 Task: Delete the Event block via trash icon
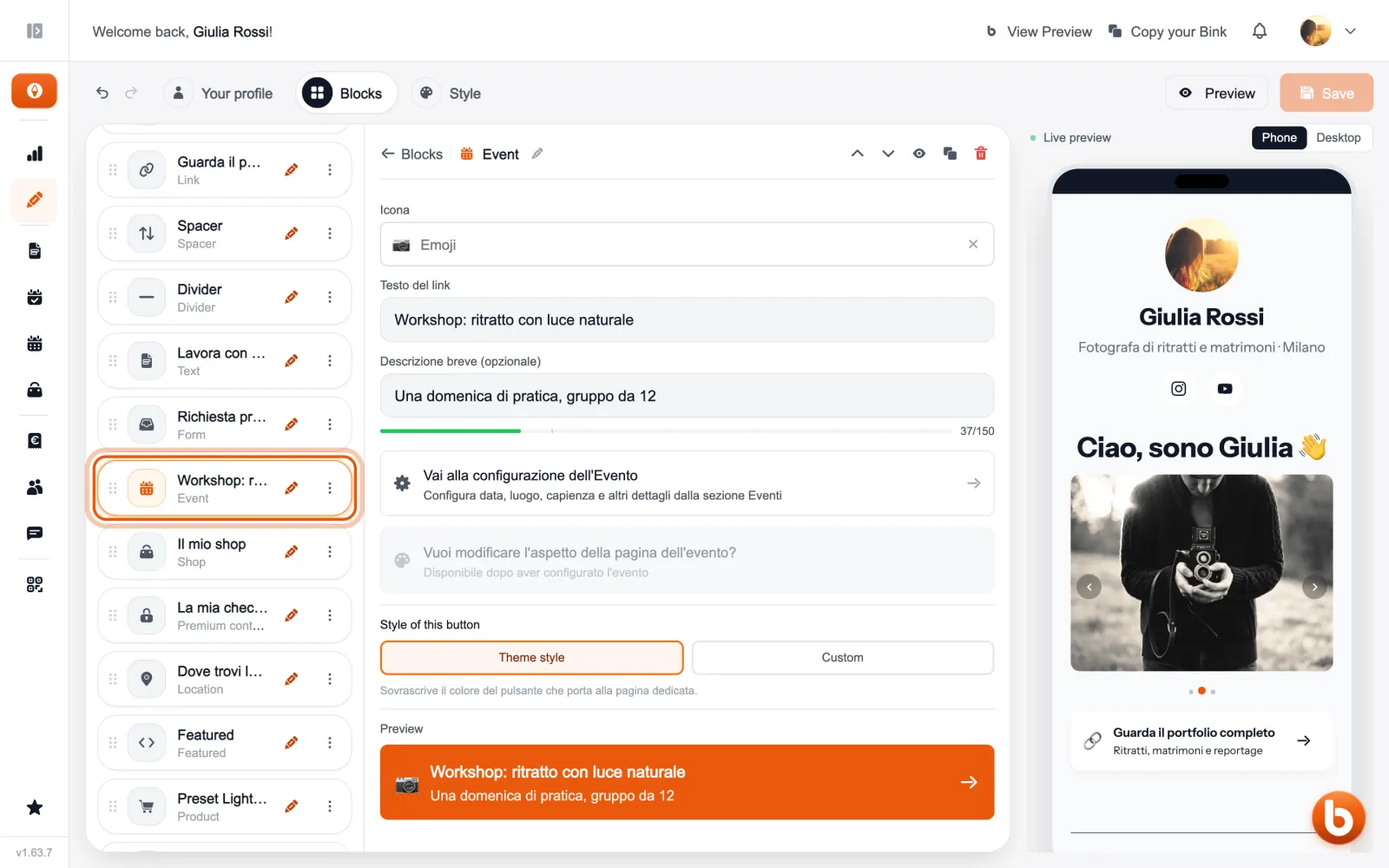981,154
